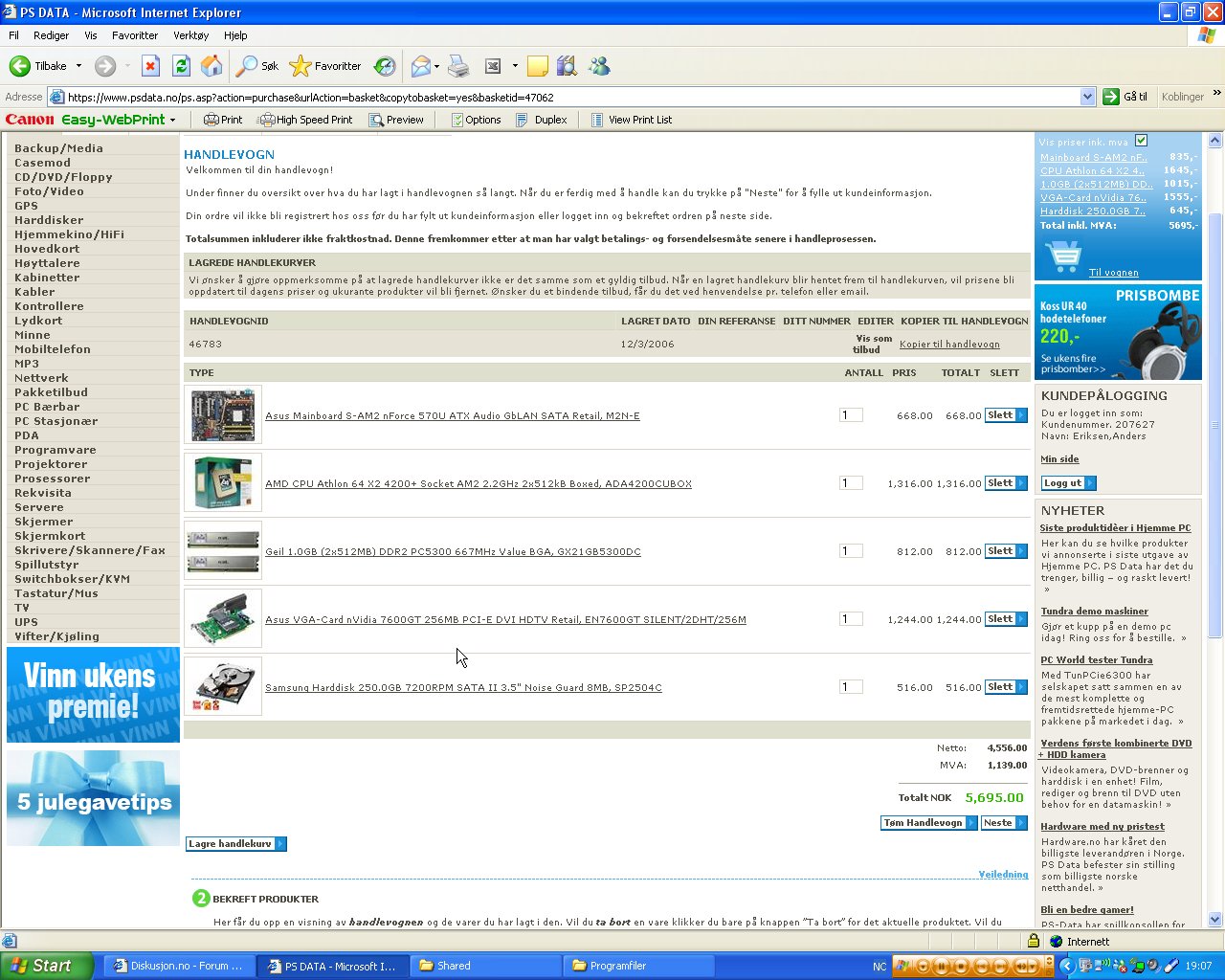Image resolution: width=1225 pixels, height=980 pixels.
Task: Open Canon Preview
Action: [395, 120]
